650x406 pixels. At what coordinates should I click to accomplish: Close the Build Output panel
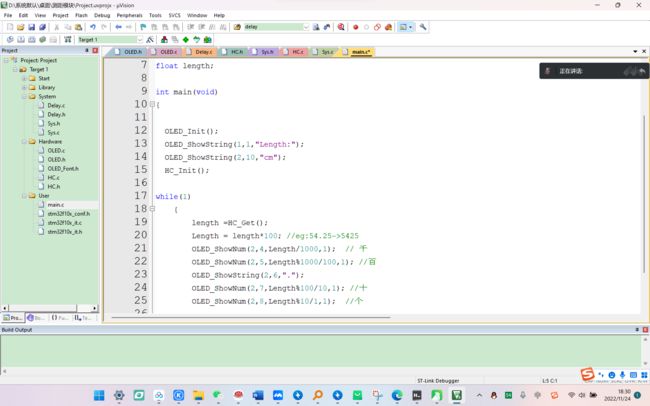pyautogui.click(x=645, y=330)
